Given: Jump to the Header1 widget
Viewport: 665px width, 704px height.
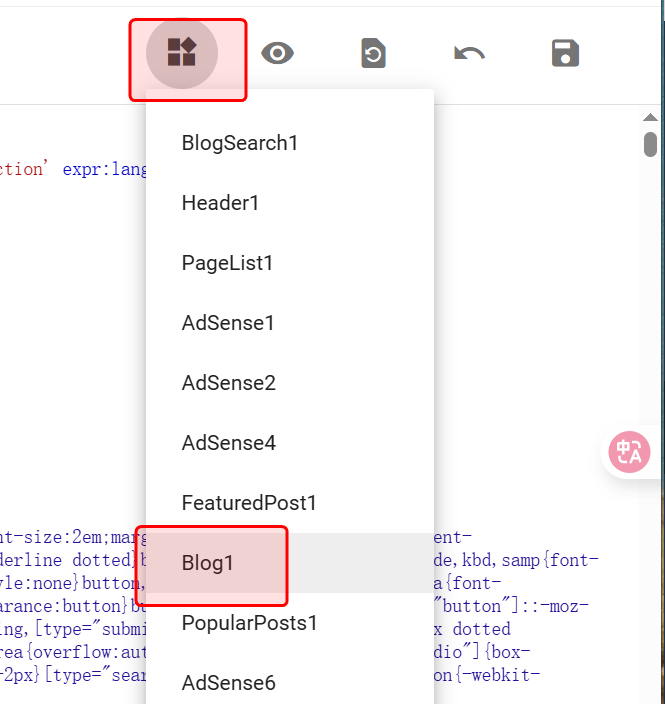Looking at the screenshot, I should [x=220, y=203].
